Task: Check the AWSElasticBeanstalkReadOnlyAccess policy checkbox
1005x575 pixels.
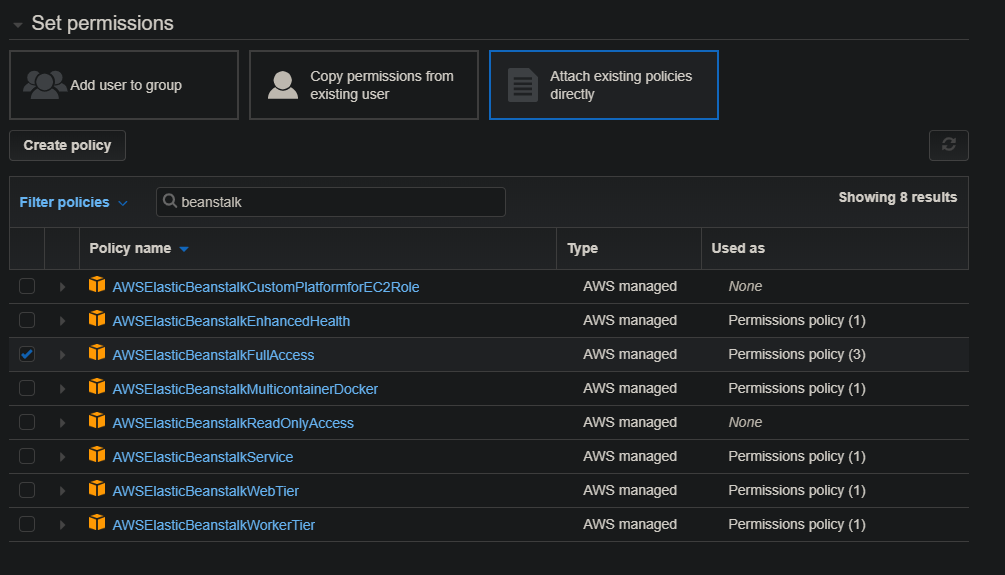Action: pyautogui.click(x=27, y=422)
